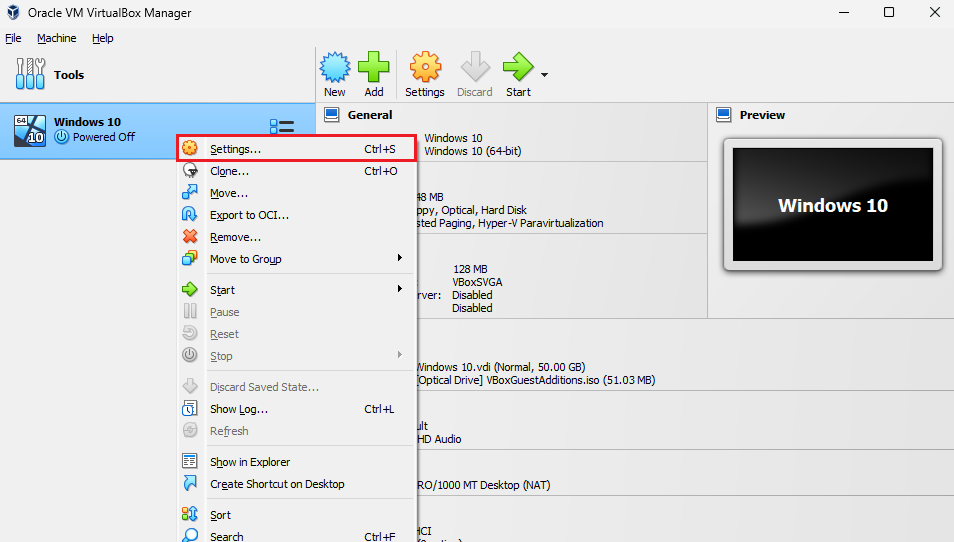Click the VBoxGuestAdditions.iso optical drive entry
The height and width of the screenshot is (542, 954).
click(x=537, y=380)
